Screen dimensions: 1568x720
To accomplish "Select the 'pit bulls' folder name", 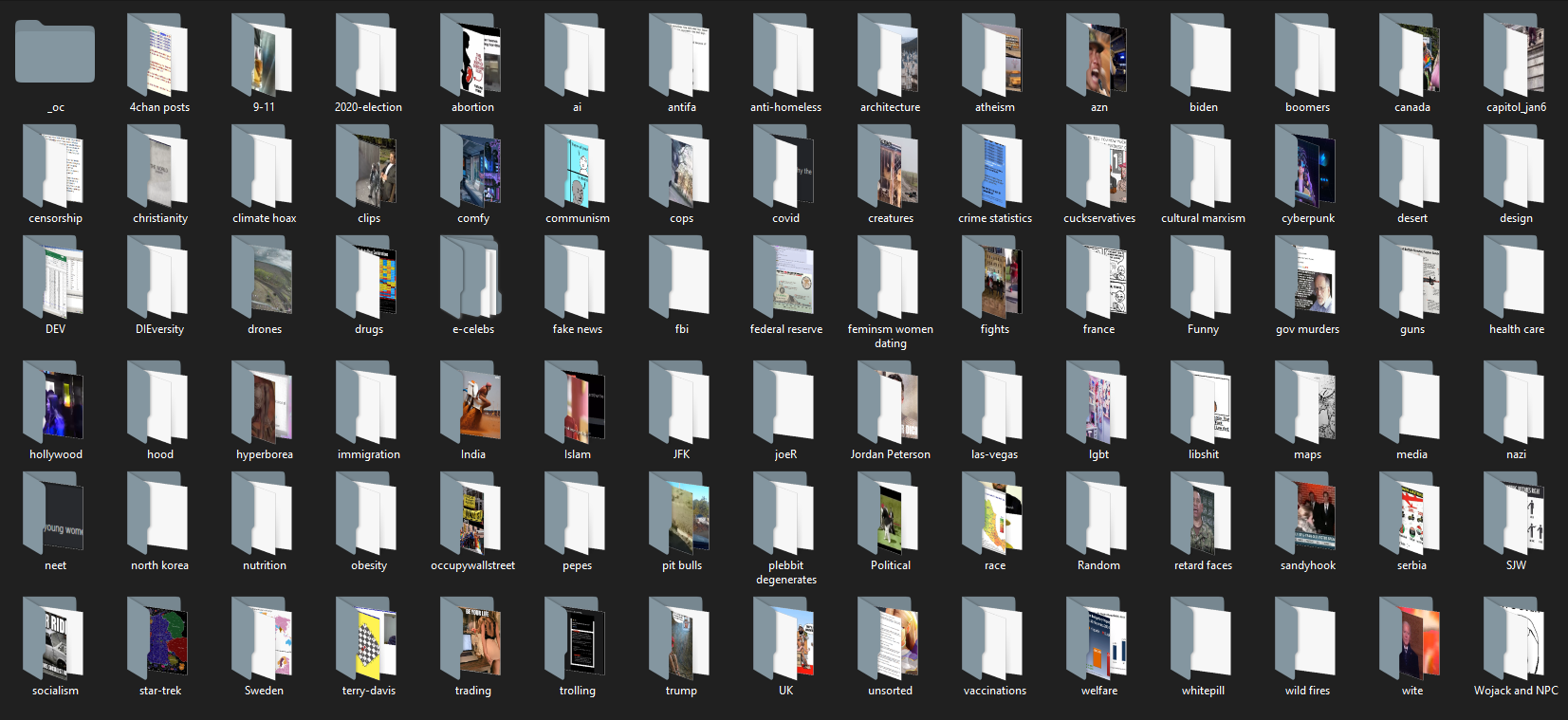I will pyautogui.click(x=682, y=565).
